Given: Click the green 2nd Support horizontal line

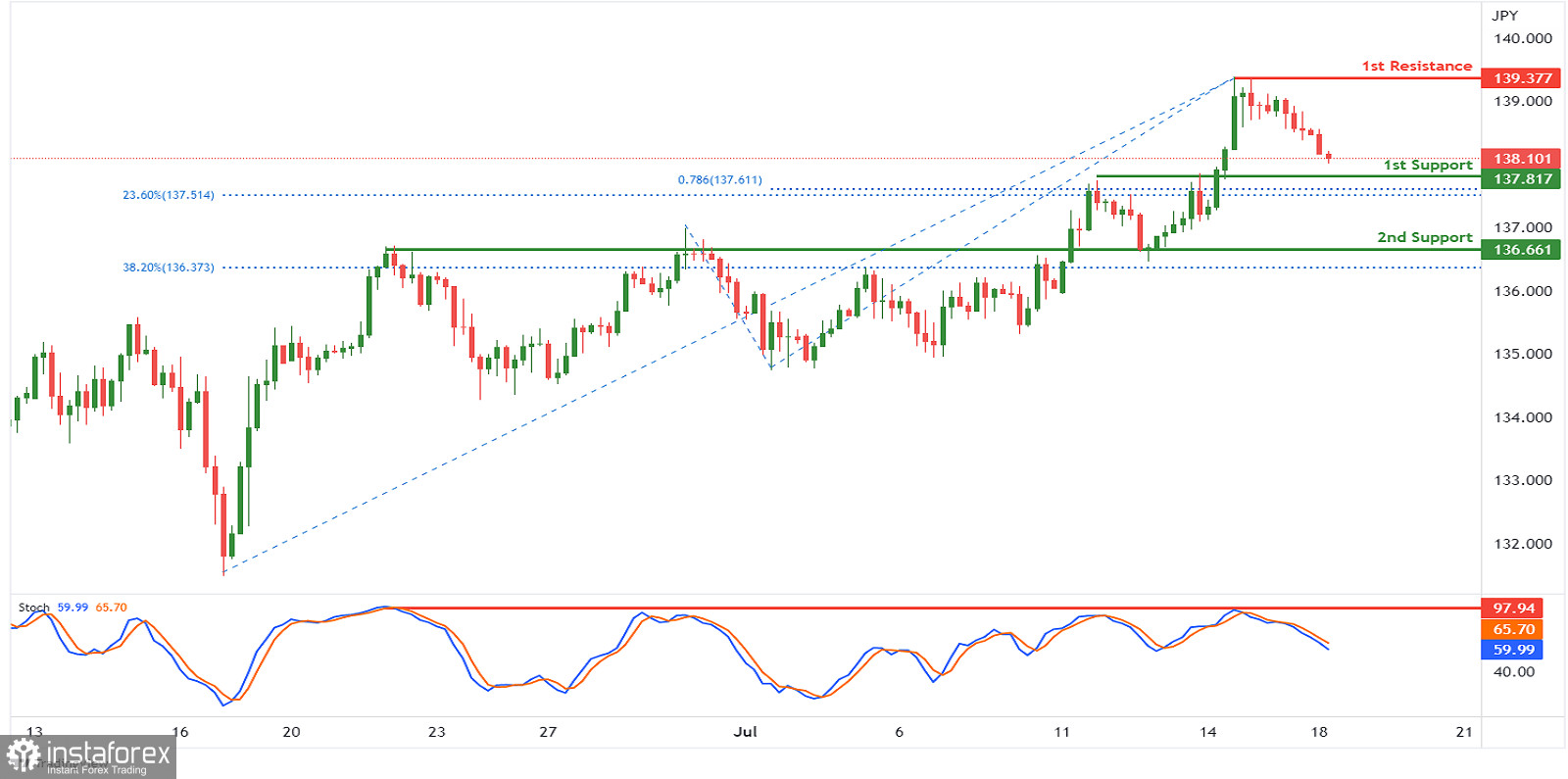Looking at the screenshot, I should coord(933,250).
